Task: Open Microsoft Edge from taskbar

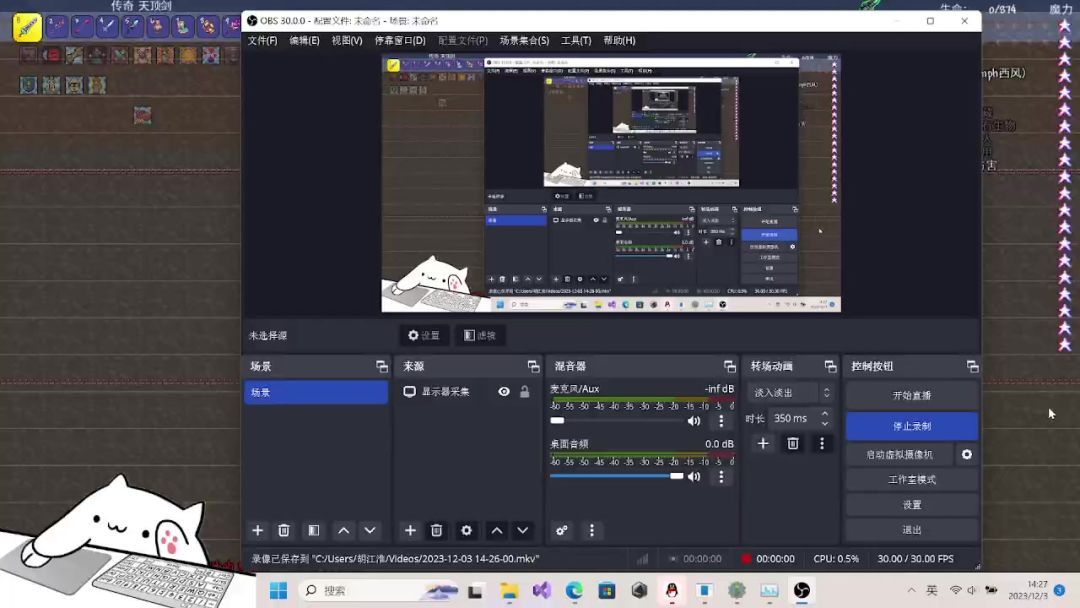Action: click(574, 591)
